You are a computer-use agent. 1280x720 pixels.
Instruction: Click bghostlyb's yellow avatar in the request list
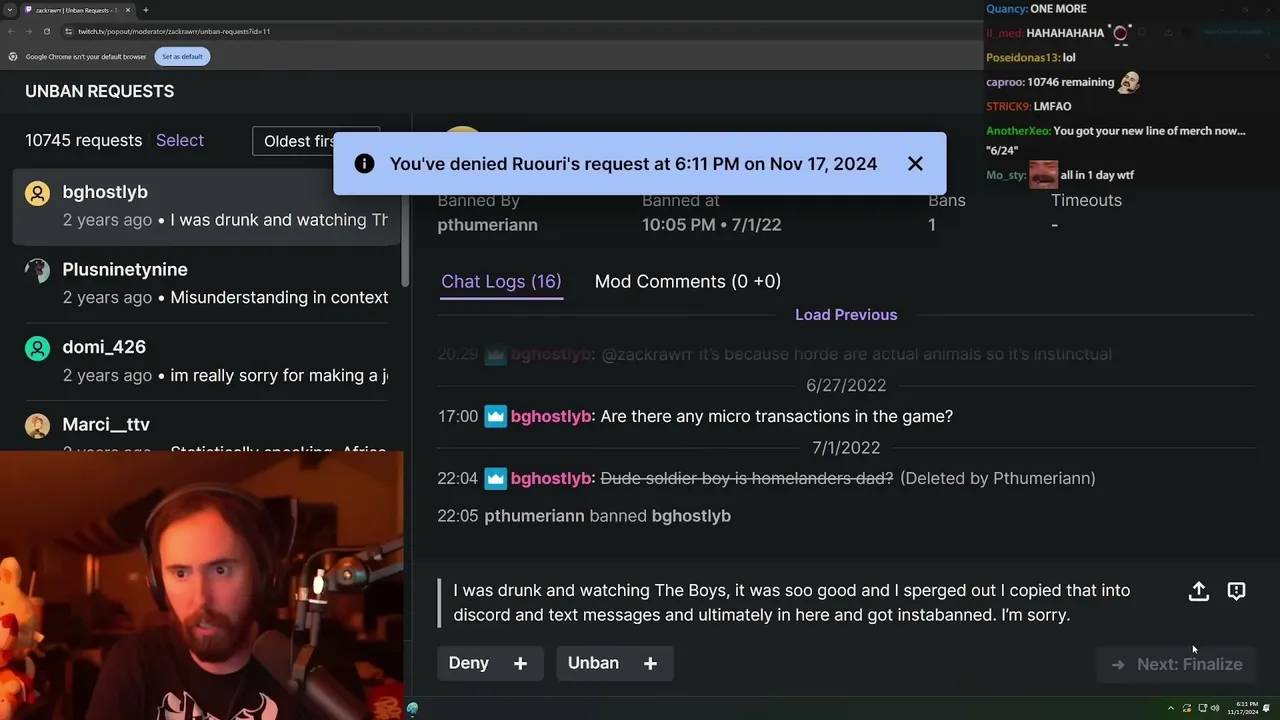[37, 193]
